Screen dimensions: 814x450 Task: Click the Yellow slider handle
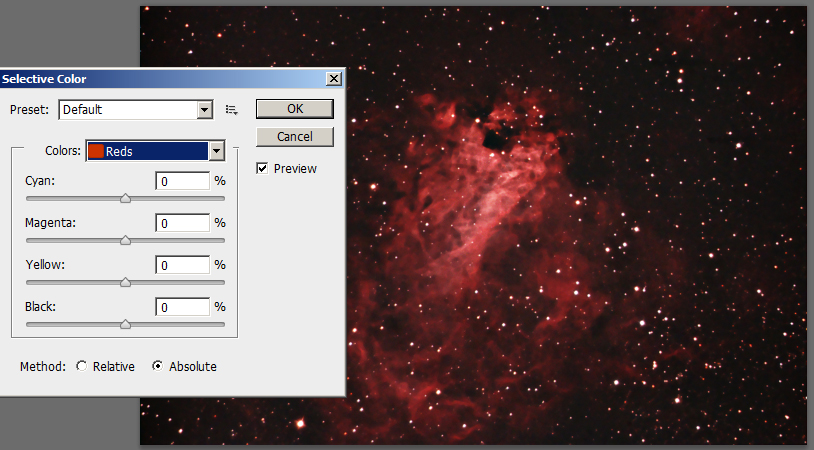pos(125,282)
